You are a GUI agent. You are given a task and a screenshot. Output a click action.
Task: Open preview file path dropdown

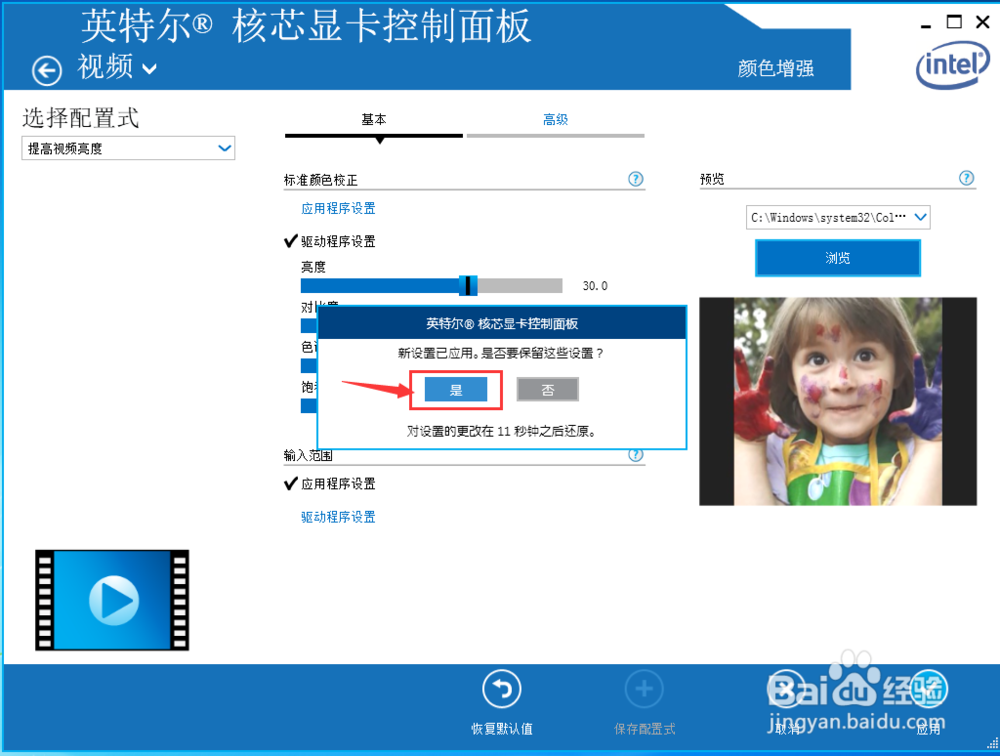pyautogui.click(x=838, y=218)
